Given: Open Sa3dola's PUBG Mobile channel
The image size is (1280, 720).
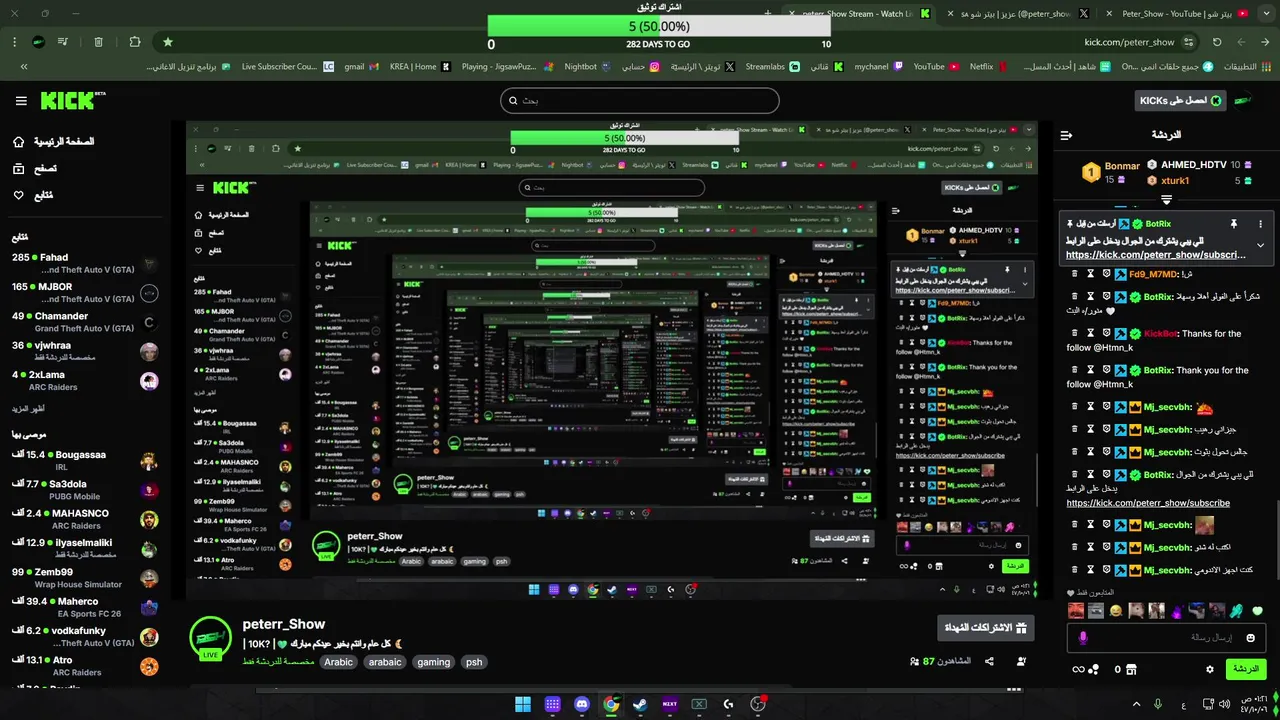Looking at the screenshot, I should 85,489.
